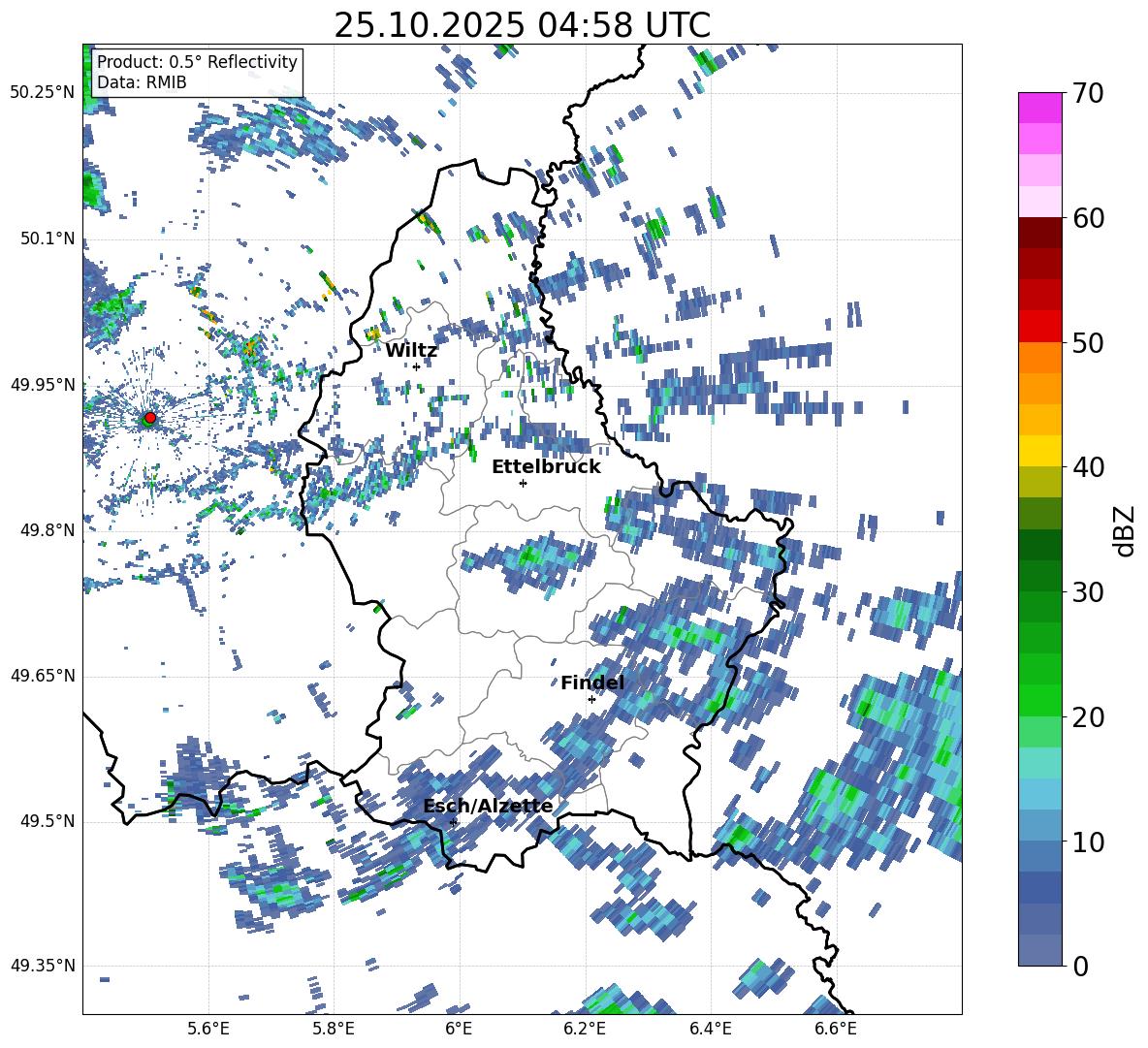Click the Esch/Alzette city label
The height and width of the screenshot is (1048, 1148).
pos(488,806)
